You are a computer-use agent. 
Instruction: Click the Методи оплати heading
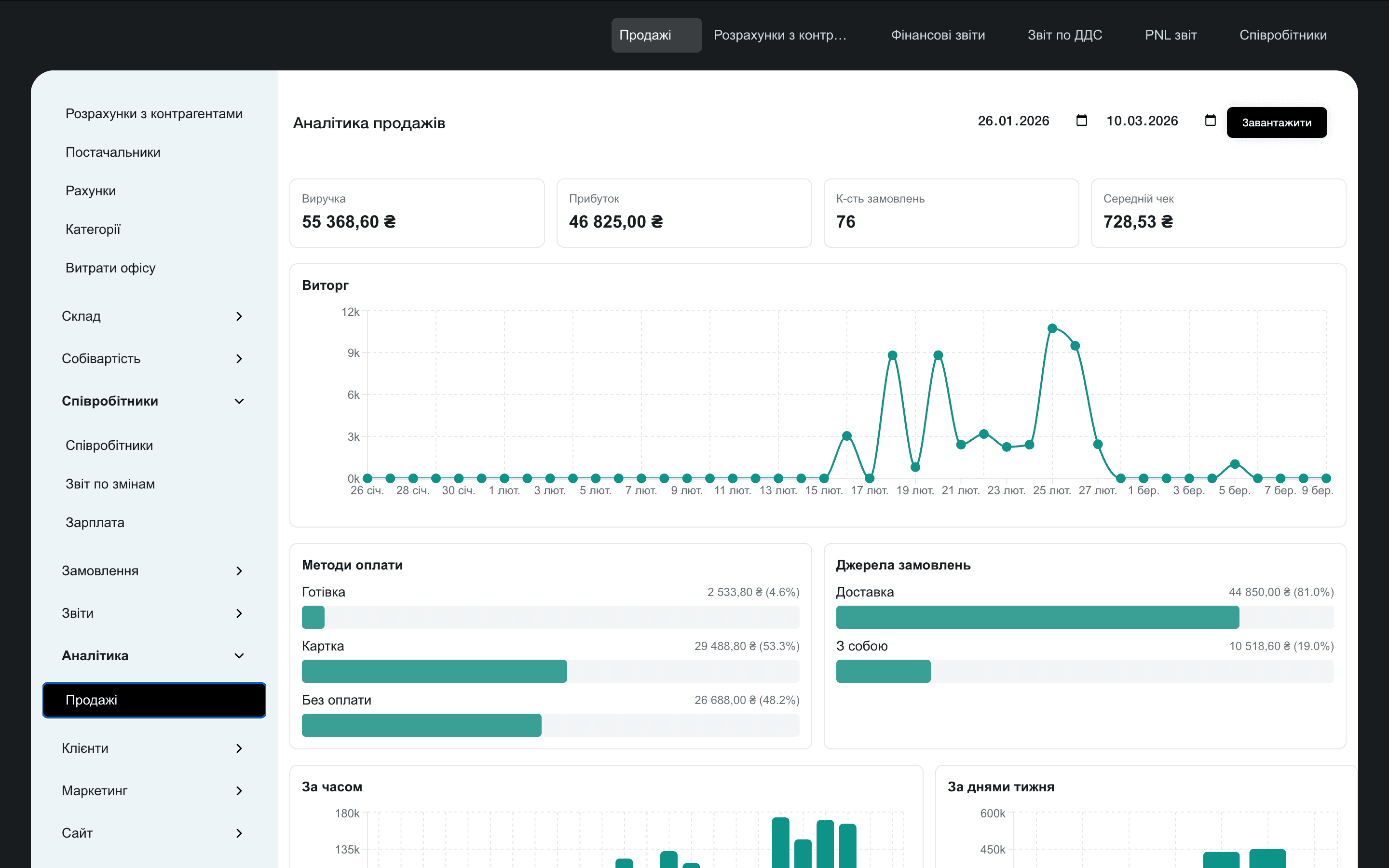pyautogui.click(x=353, y=565)
